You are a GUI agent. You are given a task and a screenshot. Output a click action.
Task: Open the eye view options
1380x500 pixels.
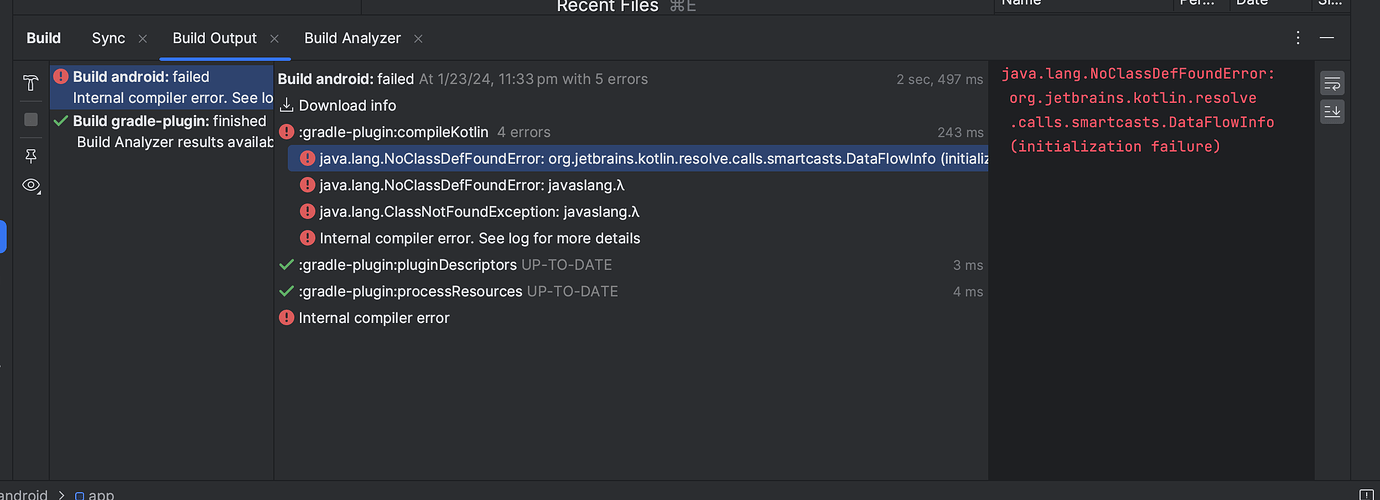pos(31,186)
